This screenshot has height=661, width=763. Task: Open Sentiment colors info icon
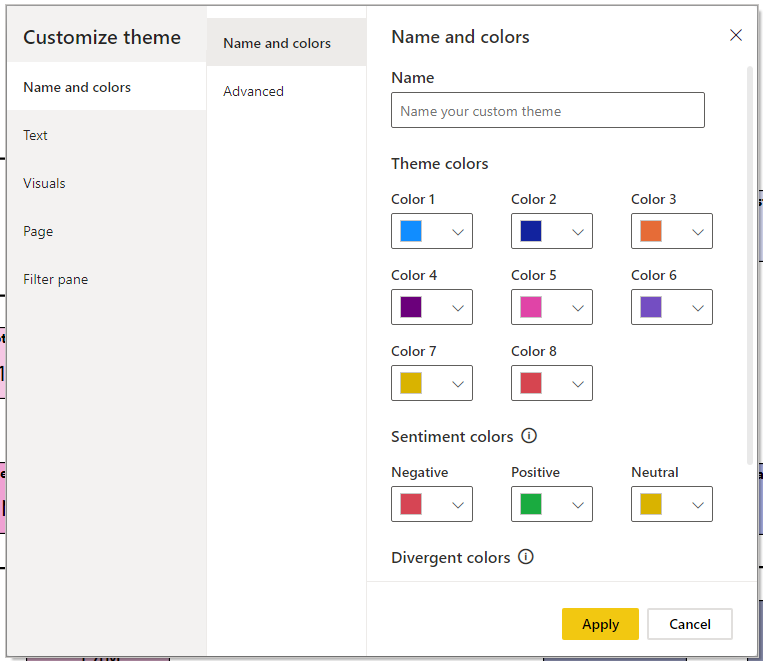(x=529, y=436)
